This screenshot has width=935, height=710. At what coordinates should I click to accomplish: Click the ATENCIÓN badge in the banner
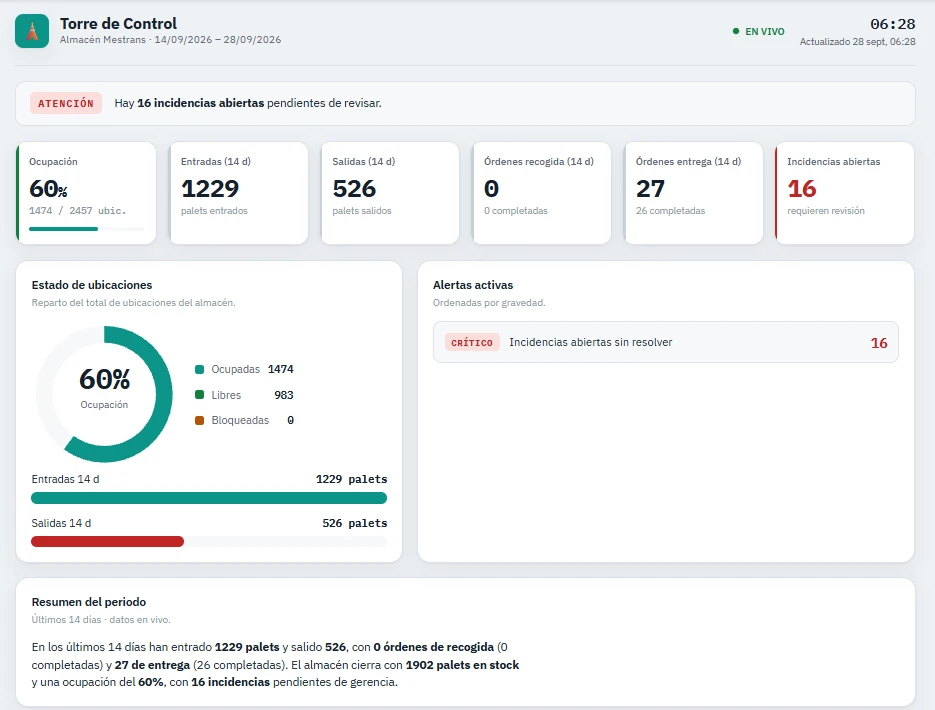(66, 103)
